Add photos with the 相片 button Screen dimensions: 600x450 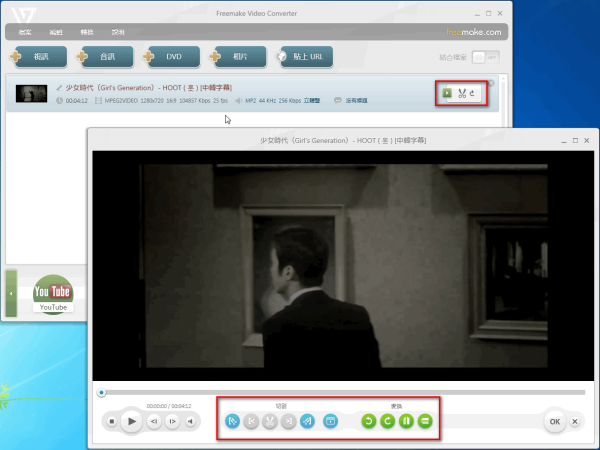241,57
